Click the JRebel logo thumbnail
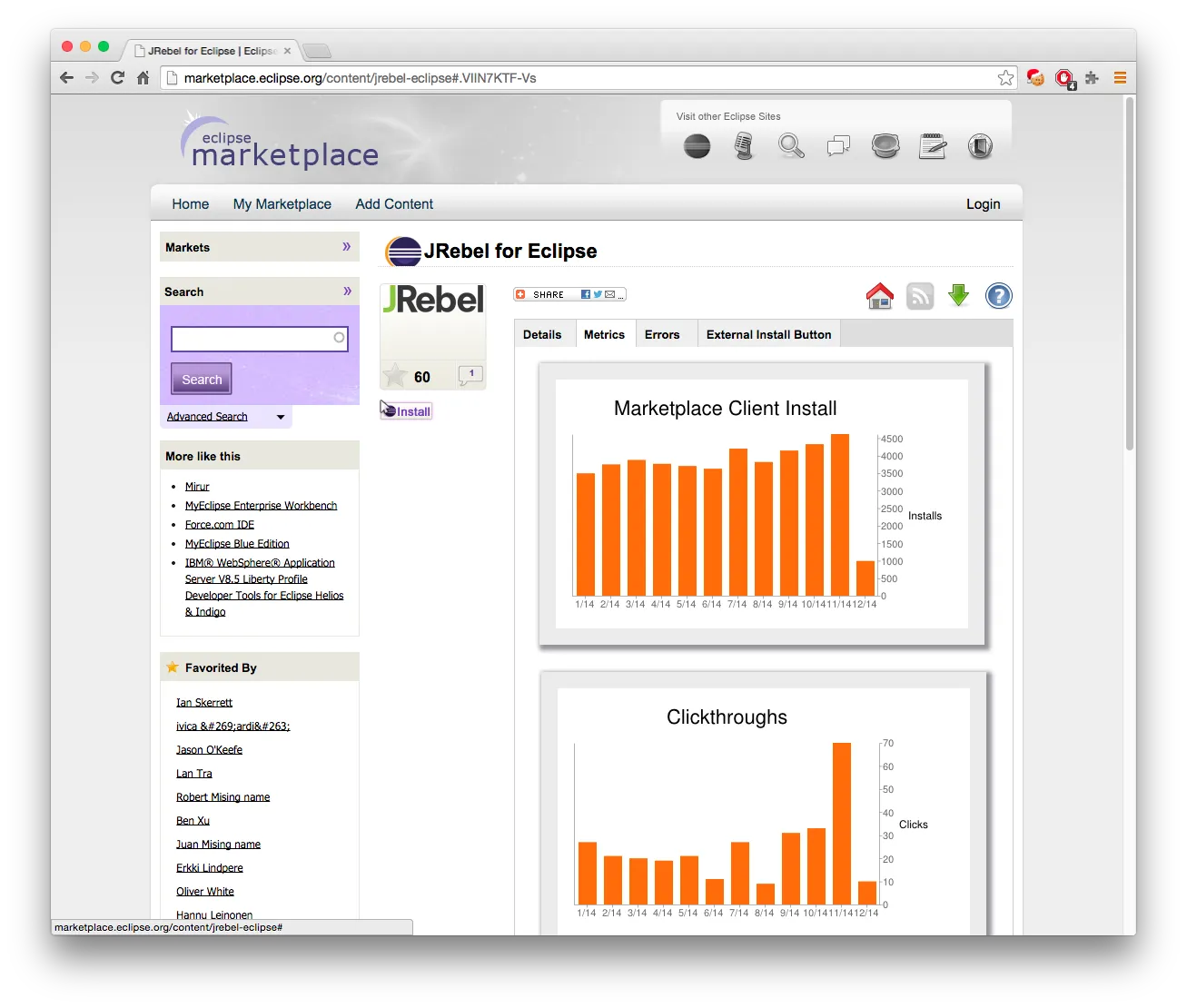This screenshot has width=1187, height=1008. 433,300
